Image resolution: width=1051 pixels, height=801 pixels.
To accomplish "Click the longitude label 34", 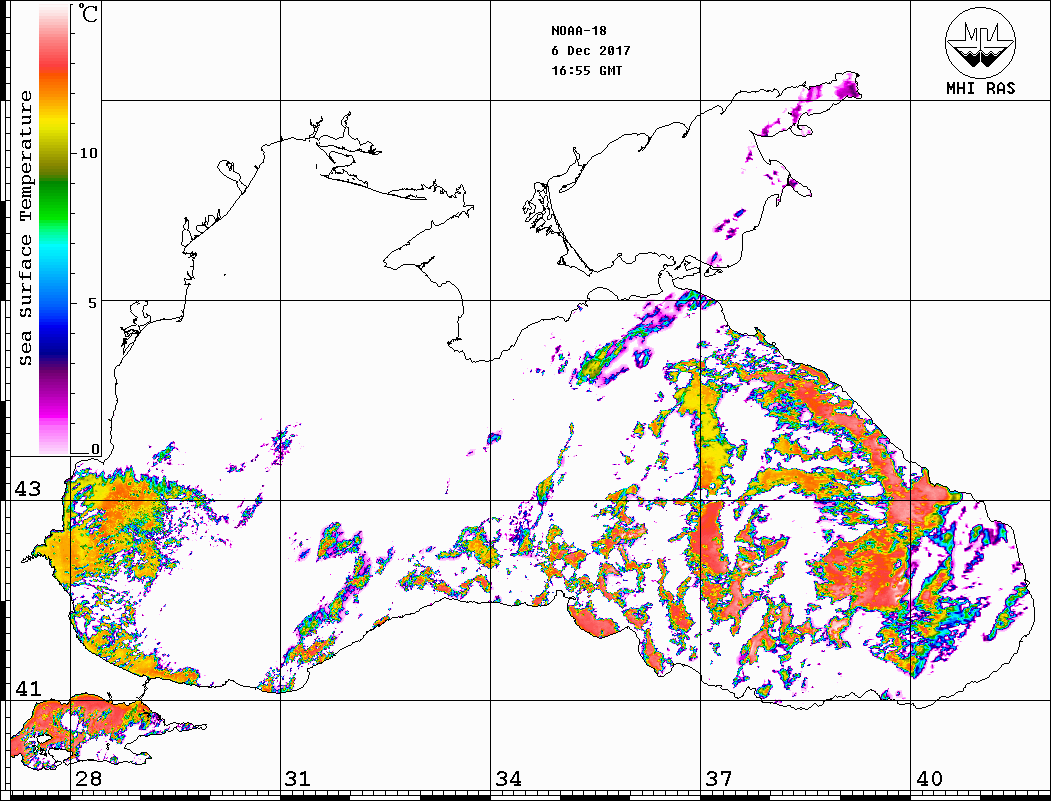I will pyautogui.click(x=508, y=779).
